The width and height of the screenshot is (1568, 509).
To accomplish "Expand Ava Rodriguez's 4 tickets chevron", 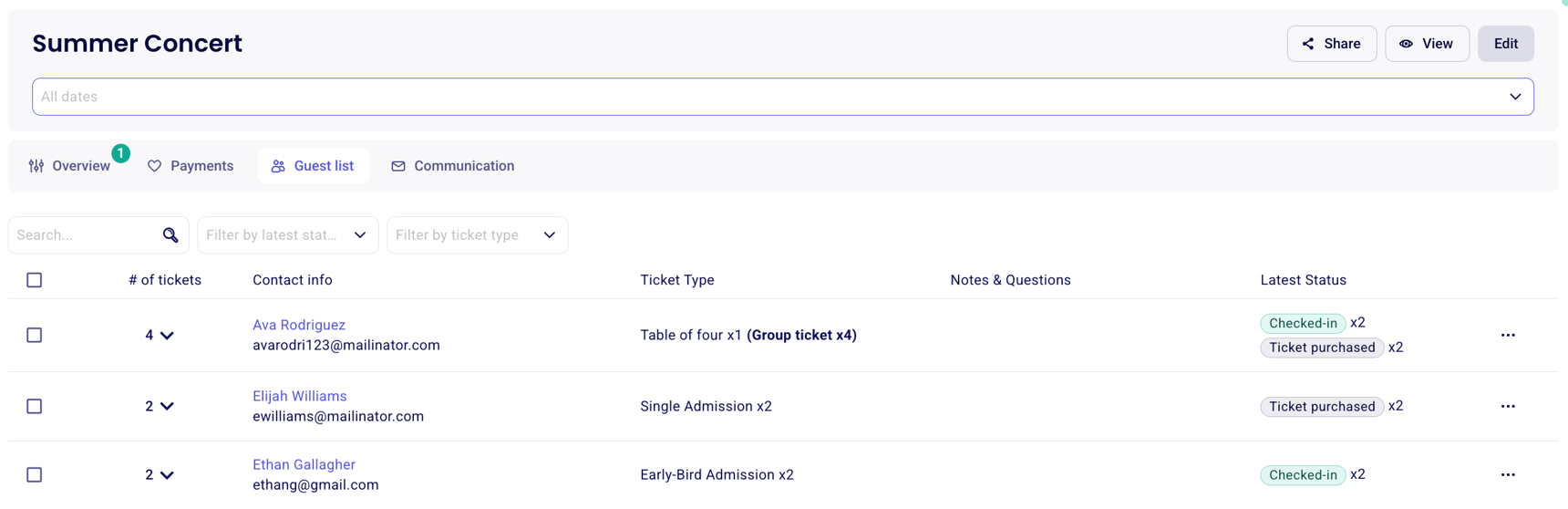I will click(167, 336).
